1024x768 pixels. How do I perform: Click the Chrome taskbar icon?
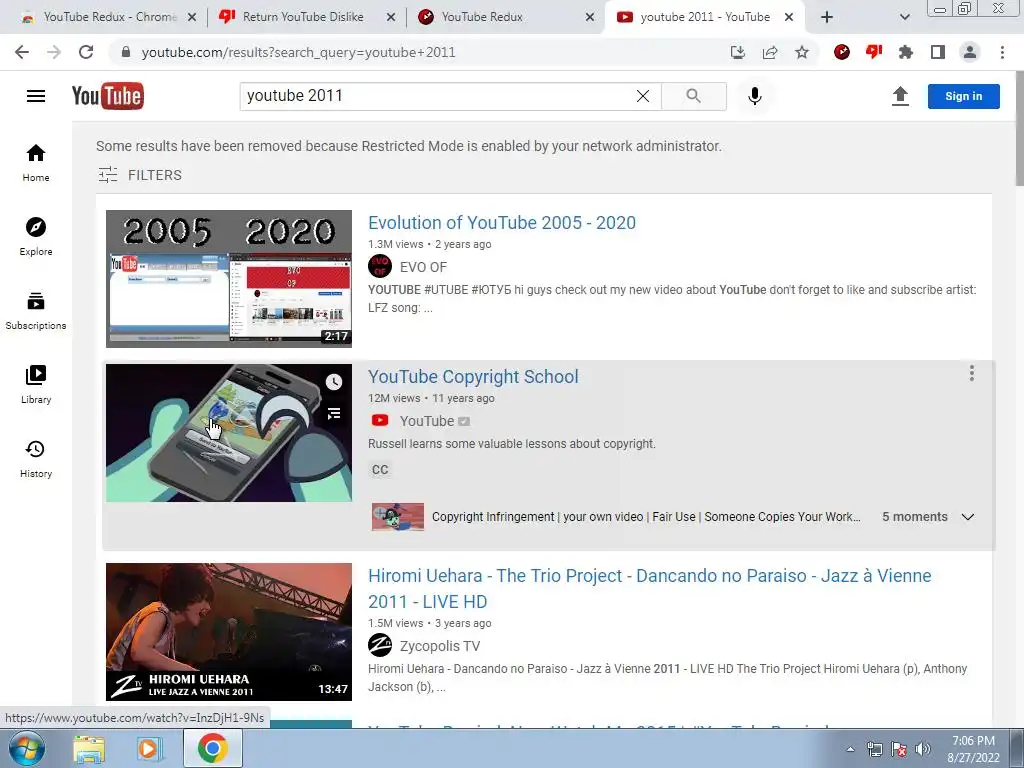tap(212, 748)
